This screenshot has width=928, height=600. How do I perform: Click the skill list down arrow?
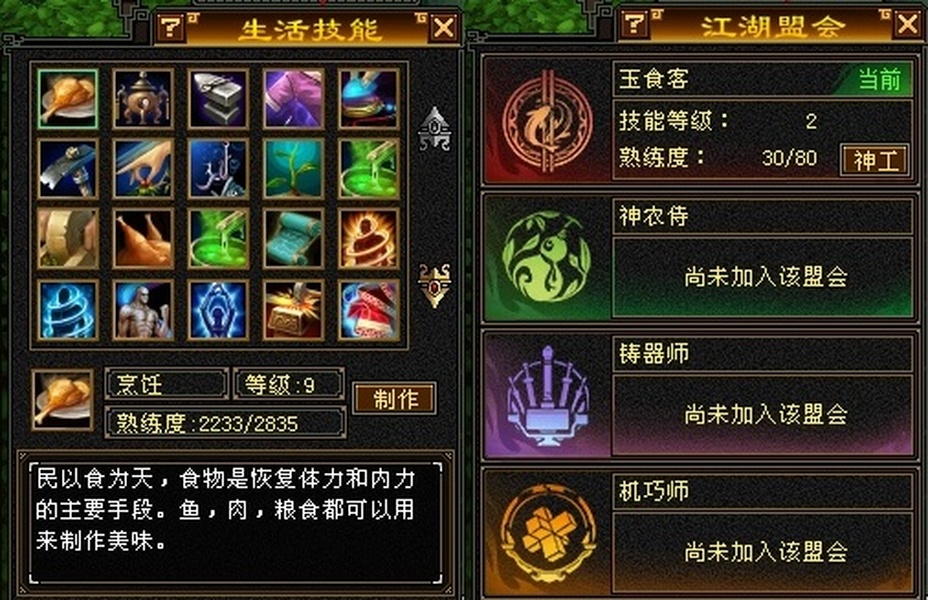(x=434, y=285)
